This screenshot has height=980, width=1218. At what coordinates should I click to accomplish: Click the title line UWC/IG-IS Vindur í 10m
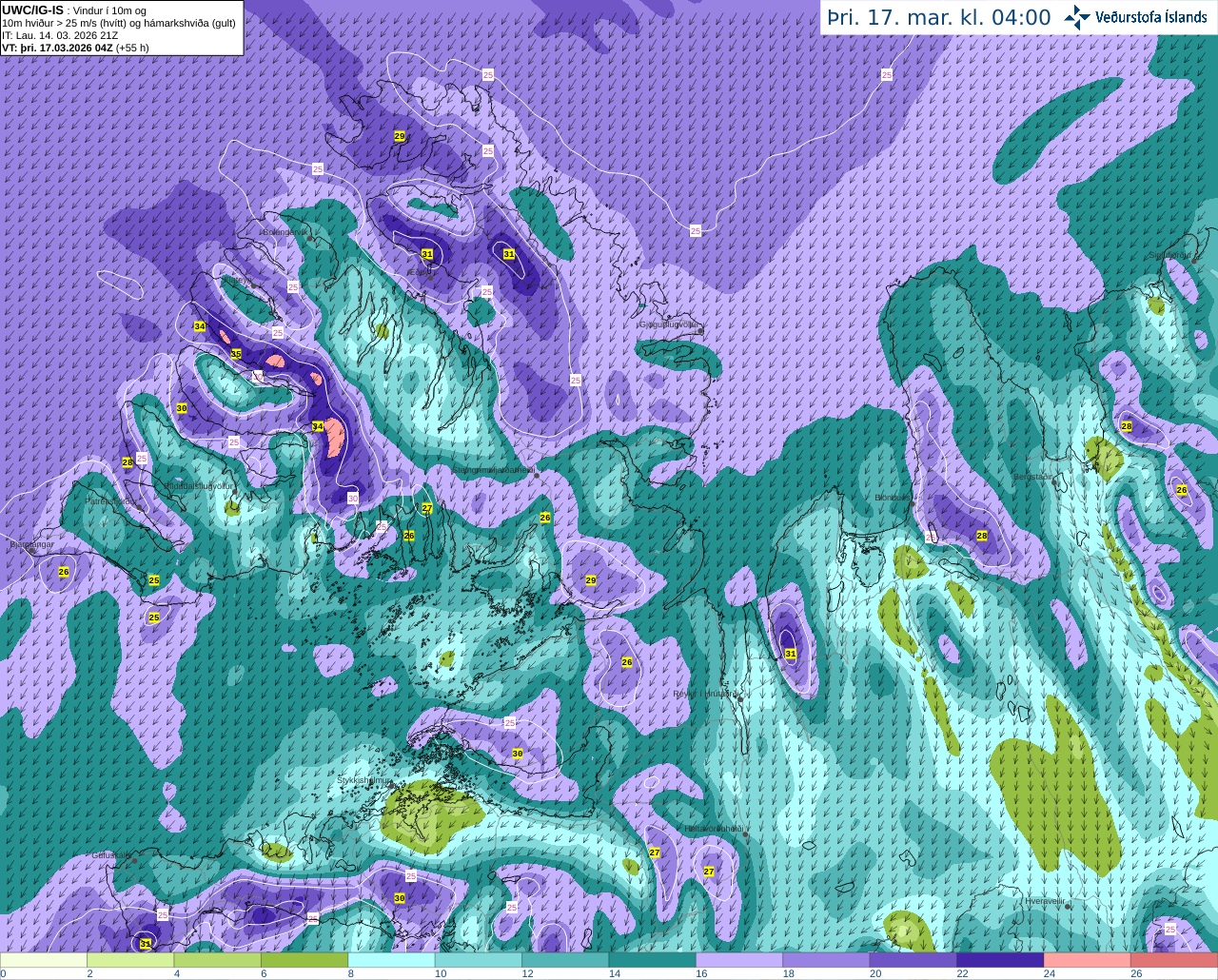pyautogui.click(x=74, y=10)
